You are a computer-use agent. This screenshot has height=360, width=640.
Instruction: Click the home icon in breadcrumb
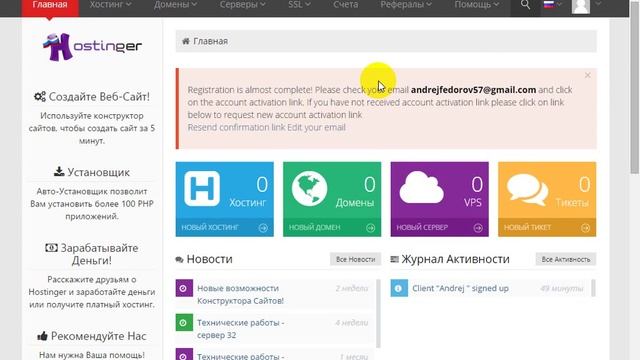coord(186,41)
